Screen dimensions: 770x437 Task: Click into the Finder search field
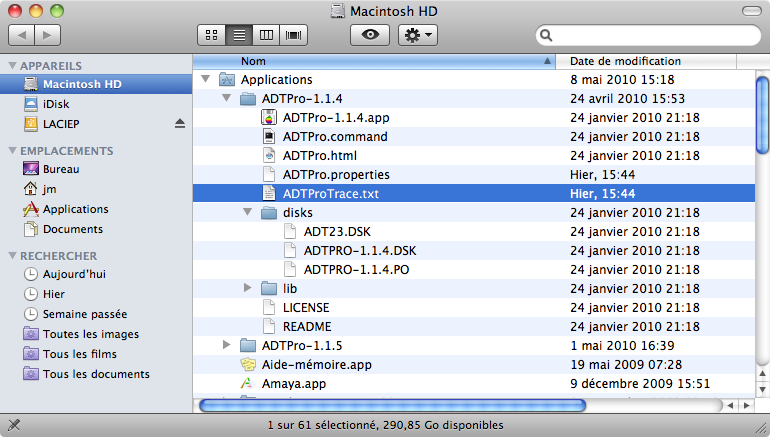[648, 35]
